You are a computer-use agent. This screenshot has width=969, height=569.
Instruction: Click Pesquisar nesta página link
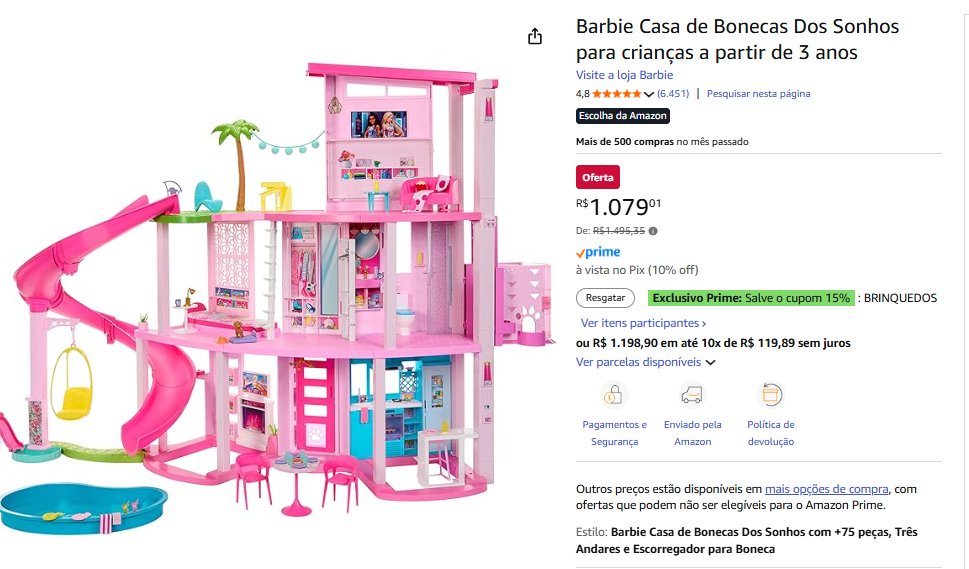(x=758, y=94)
